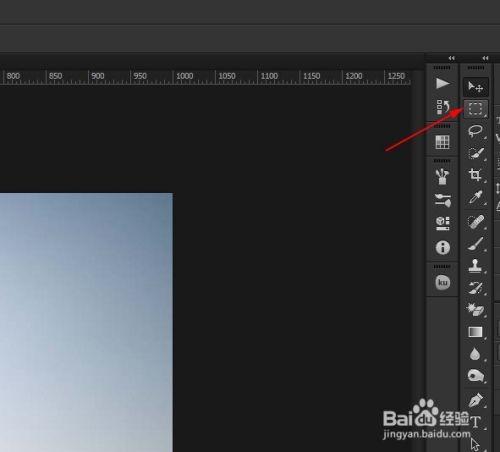The width and height of the screenshot is (500, 452).
Task: Select the Pen tool
Action: coord(476,400)
